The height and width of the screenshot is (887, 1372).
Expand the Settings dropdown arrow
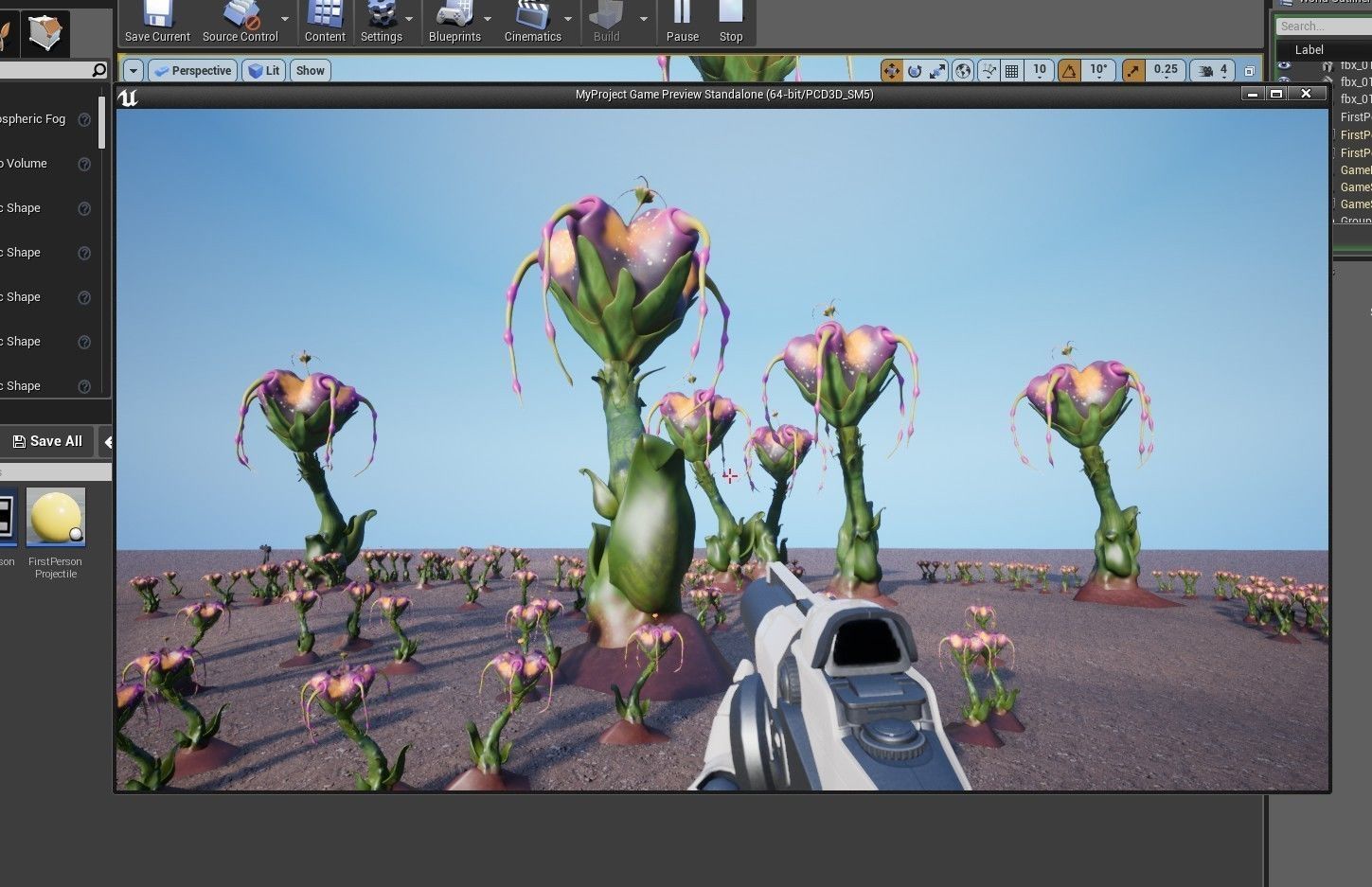pyautogui.click(x=409, y=19)
